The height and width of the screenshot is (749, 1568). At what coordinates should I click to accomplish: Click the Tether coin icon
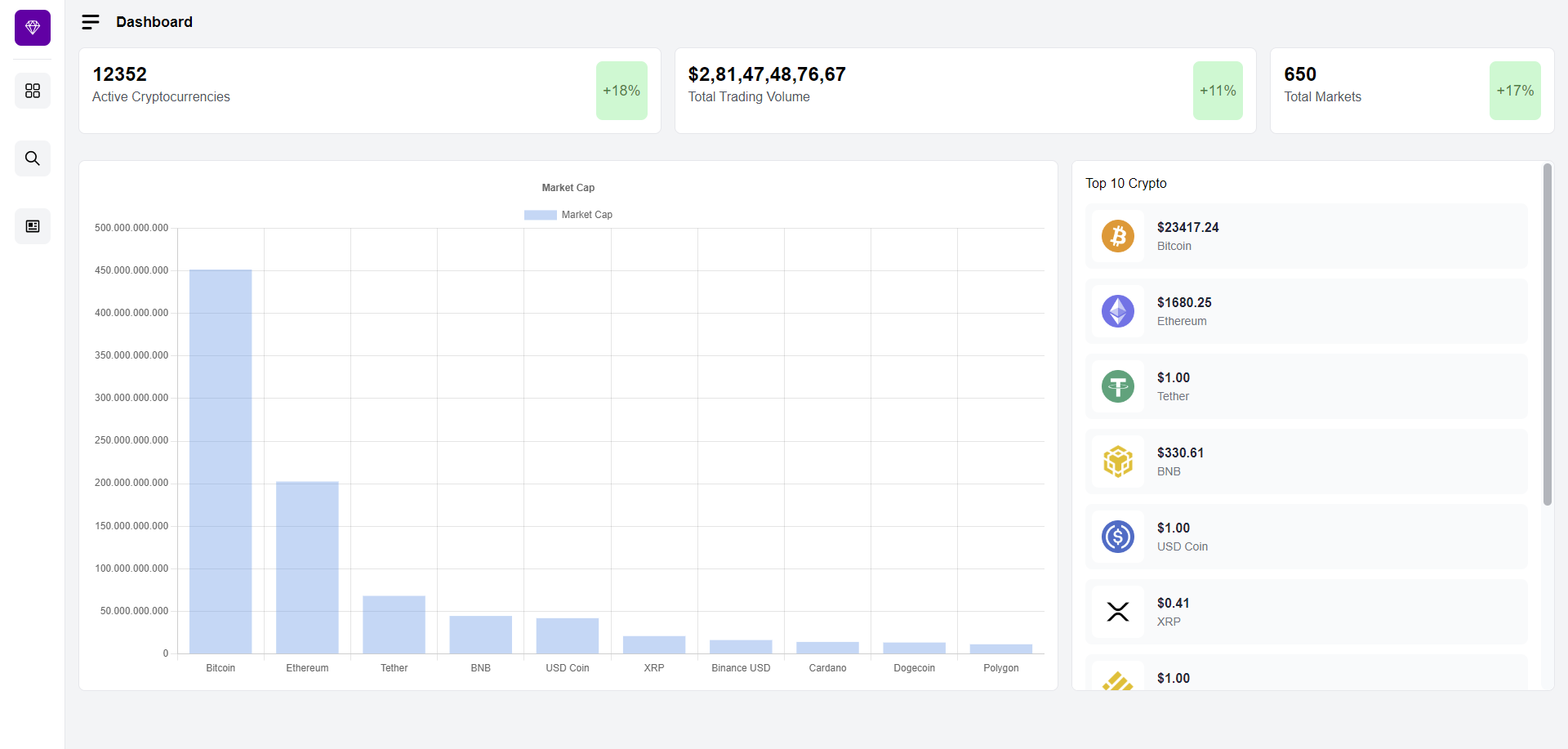[1118, 386]
